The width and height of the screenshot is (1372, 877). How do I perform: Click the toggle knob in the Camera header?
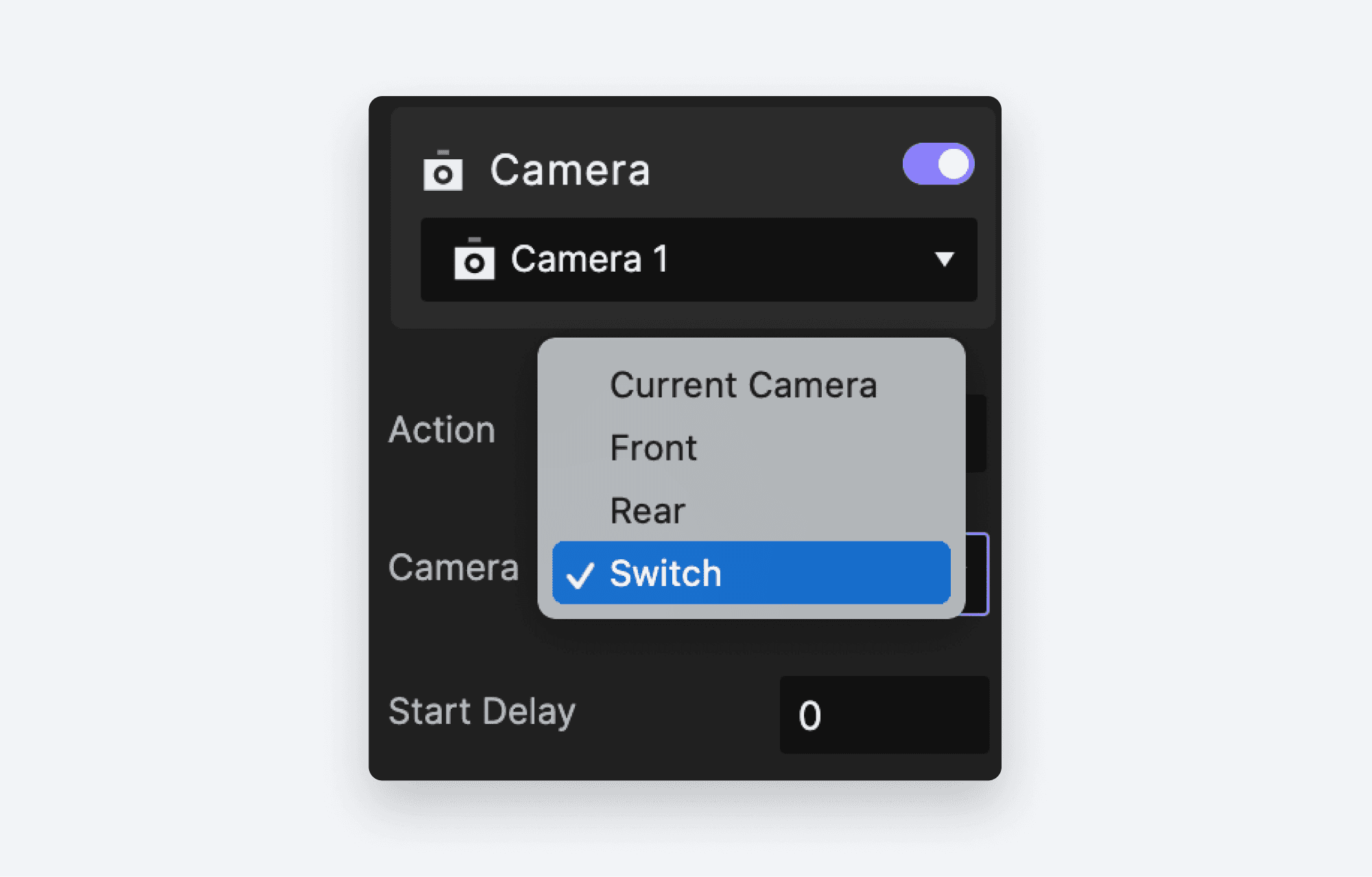[953, 163]
